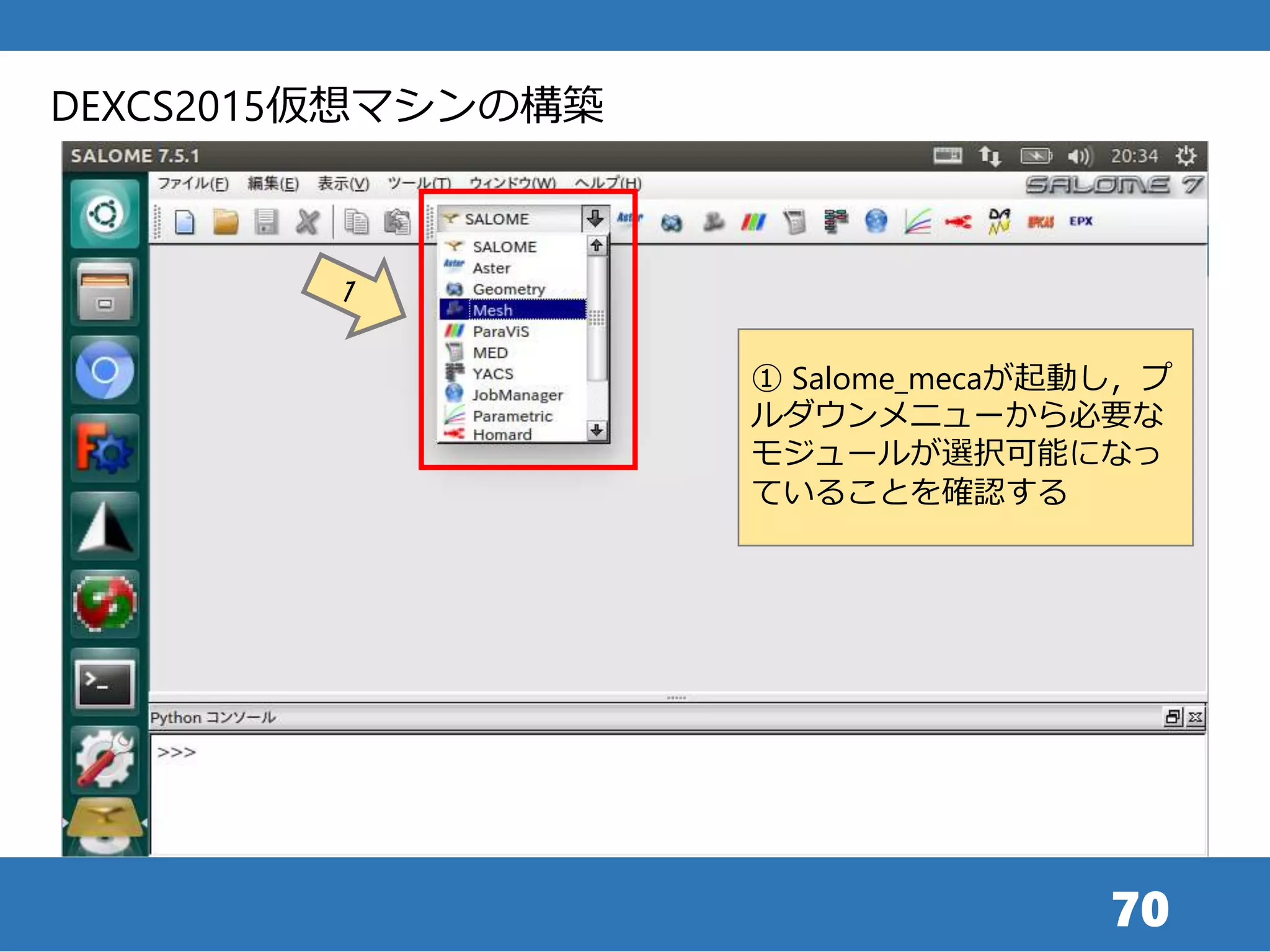Viewport: 1270px width, 952px height.
Task: Select YACS in the module list
Action: 513,373
